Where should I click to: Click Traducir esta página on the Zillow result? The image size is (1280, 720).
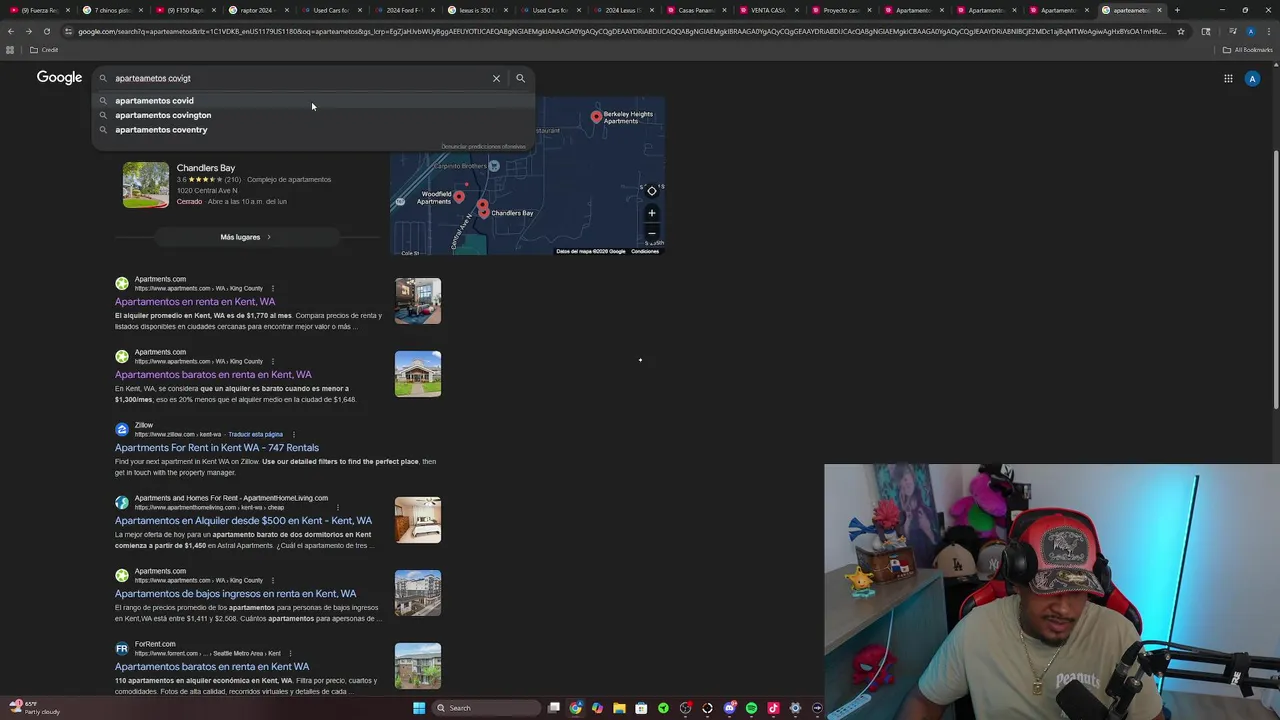coord(255,435)
